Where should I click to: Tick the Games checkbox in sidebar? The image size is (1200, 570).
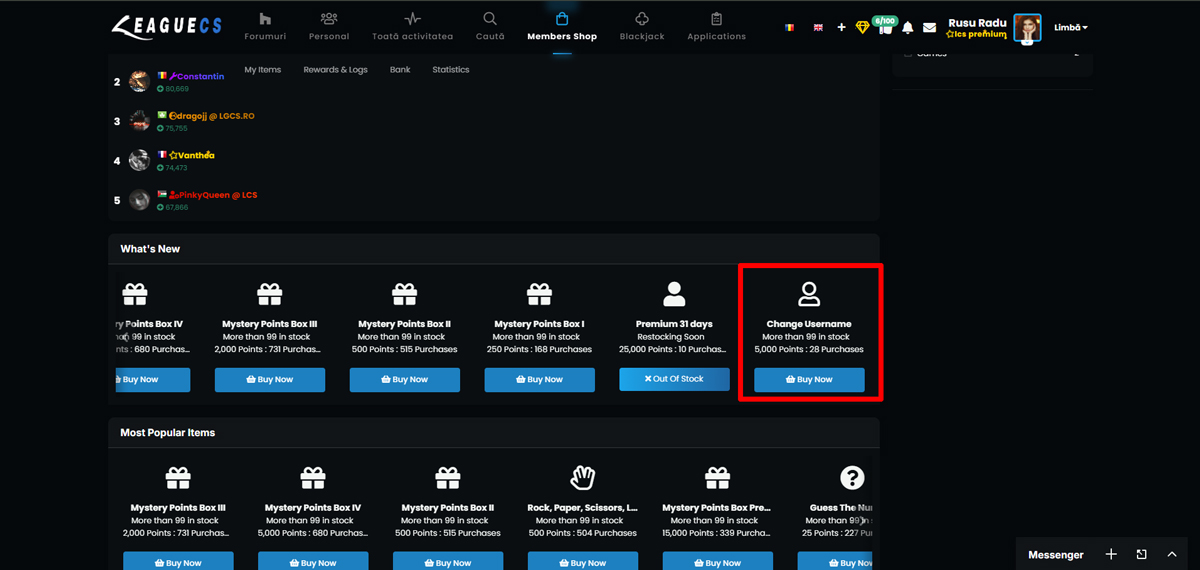point(908,53)
